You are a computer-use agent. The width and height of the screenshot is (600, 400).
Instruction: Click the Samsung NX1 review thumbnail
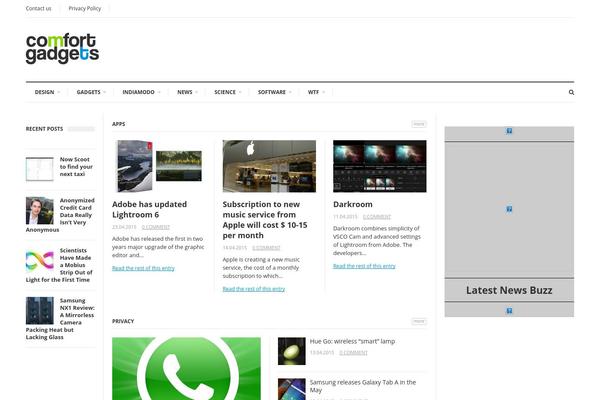(x=40, y=311)
